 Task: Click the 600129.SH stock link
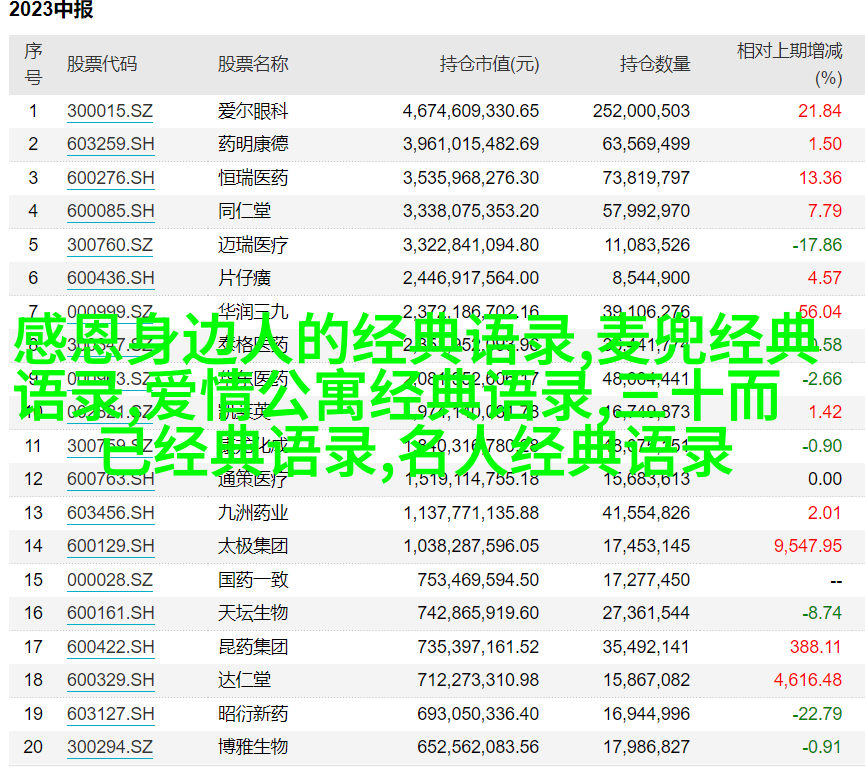110,546
